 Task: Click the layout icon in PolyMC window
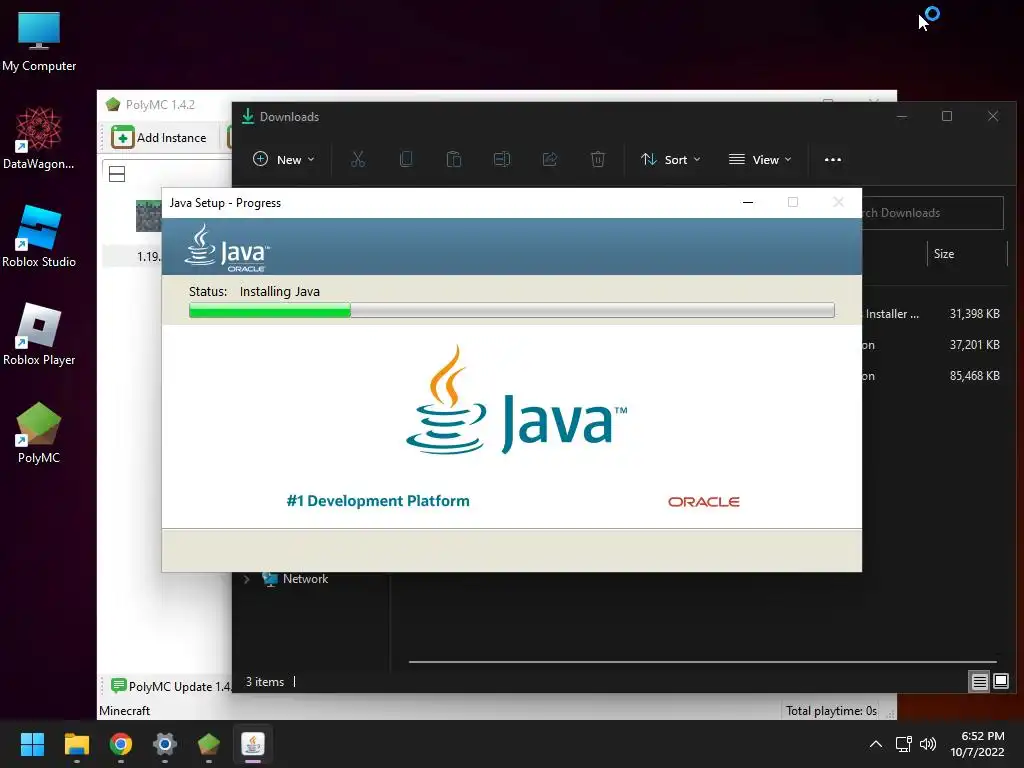[117, 174]
